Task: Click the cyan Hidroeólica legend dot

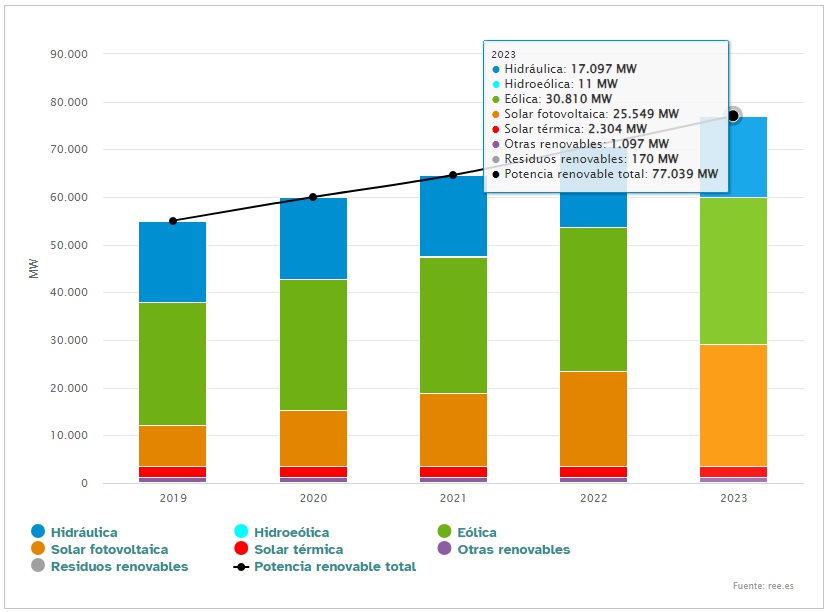Action: click(x=241, y=531)
